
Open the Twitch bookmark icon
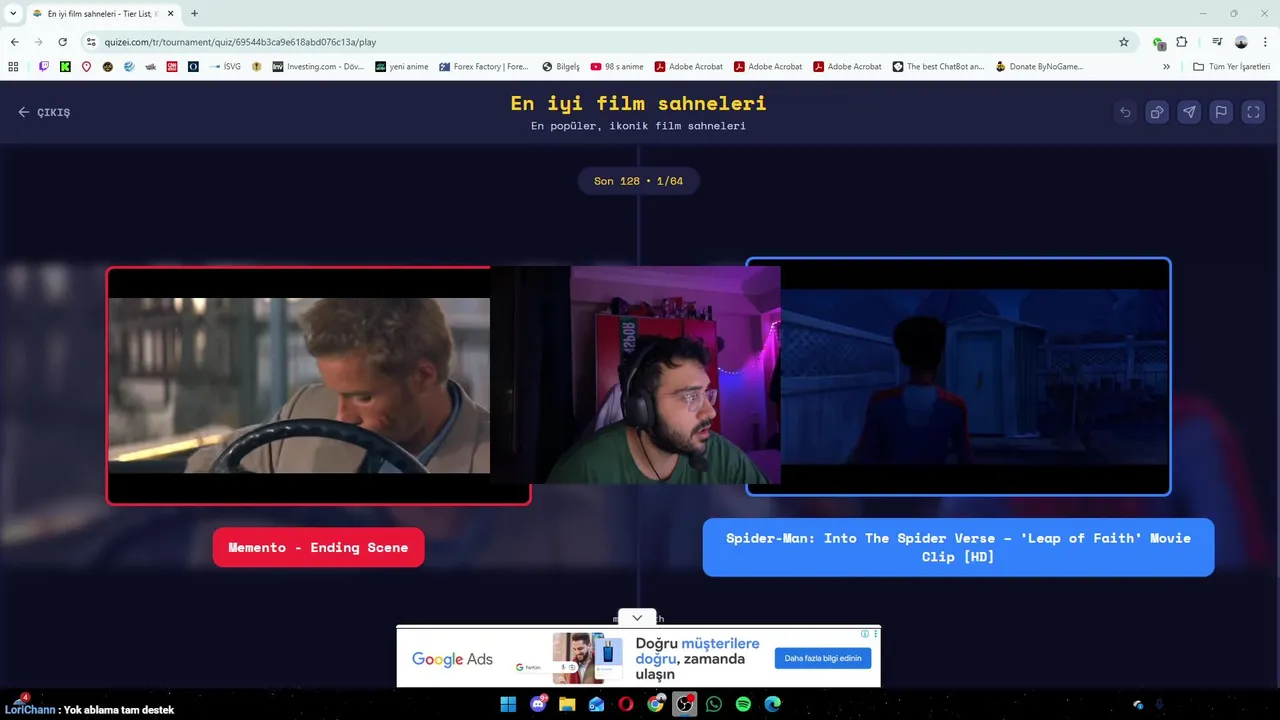click(43, 67)
